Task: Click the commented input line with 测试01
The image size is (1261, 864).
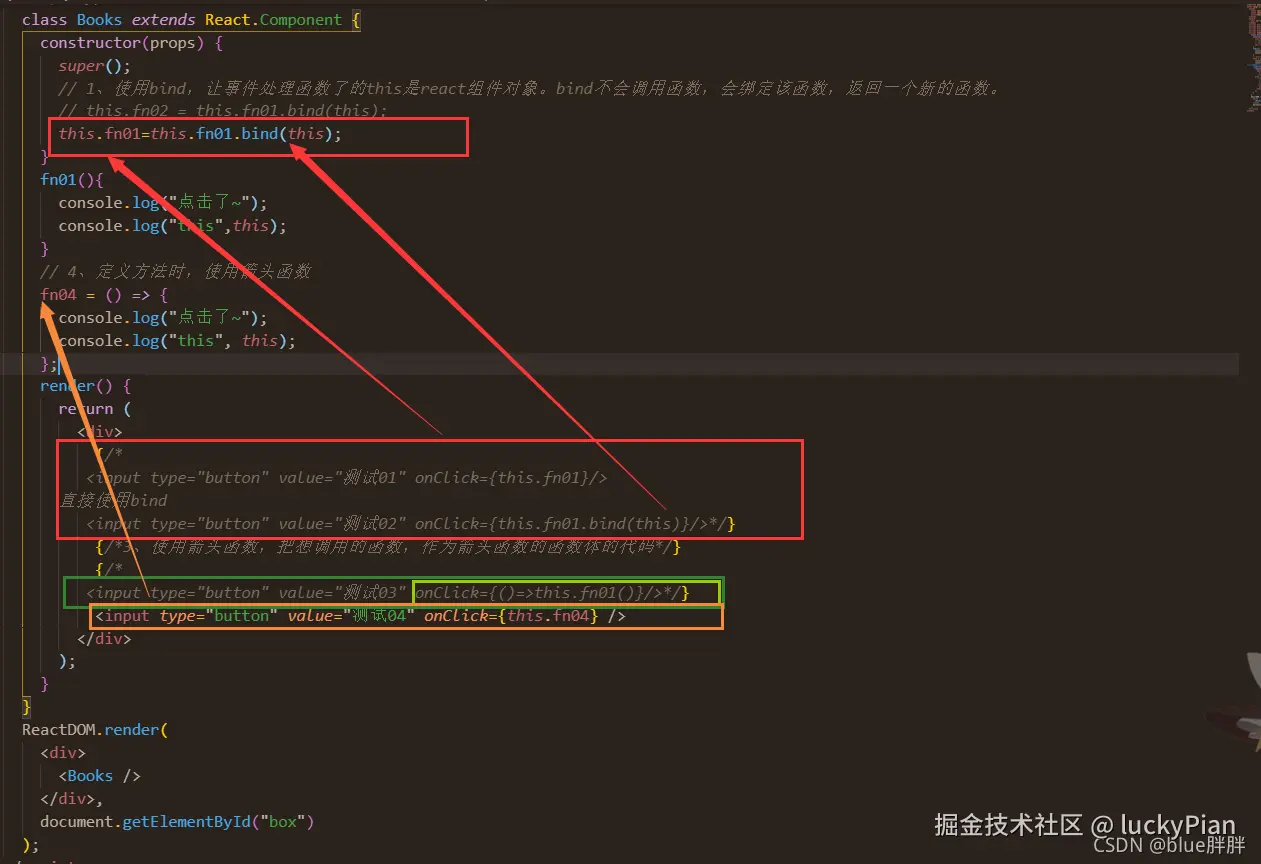Action: point(347,478)
